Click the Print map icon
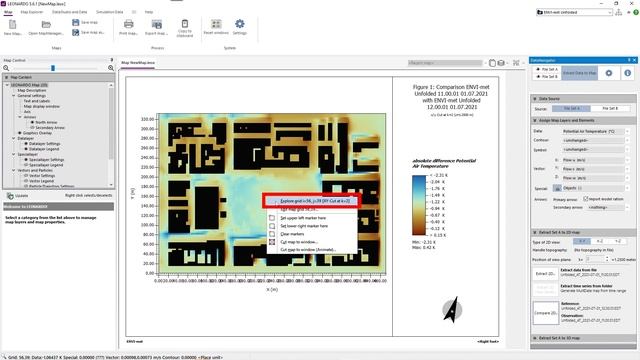Viewport: 640px width, 360px height. pos(129,24)
